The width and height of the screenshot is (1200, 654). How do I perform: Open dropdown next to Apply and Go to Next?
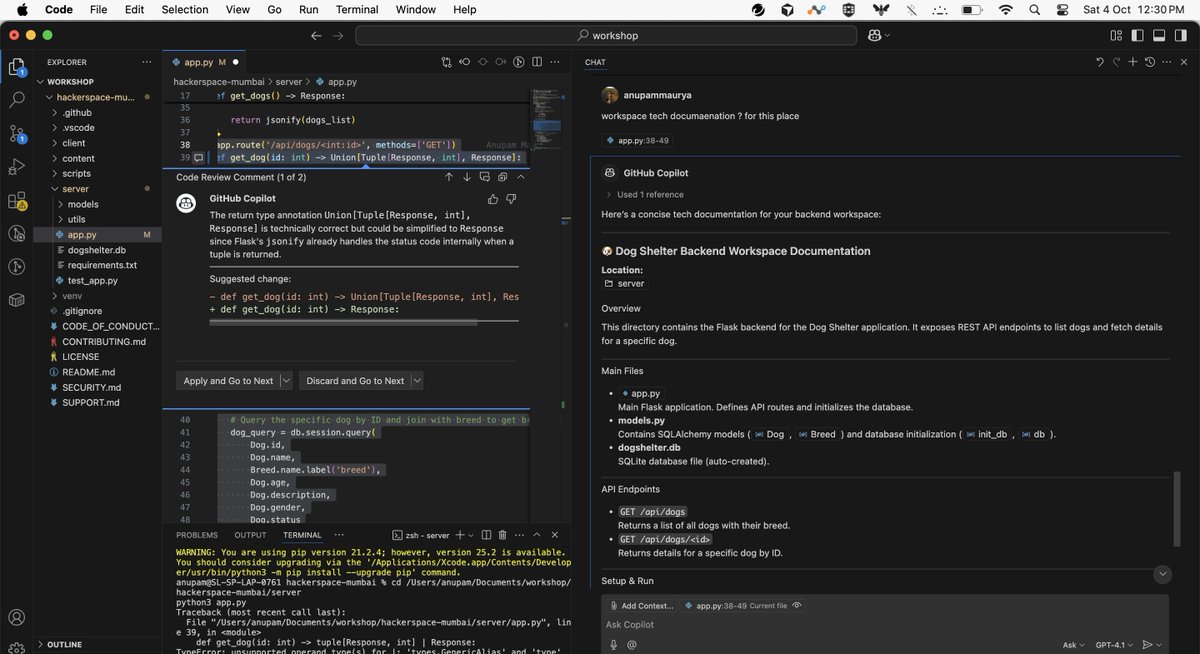(287, 381)
